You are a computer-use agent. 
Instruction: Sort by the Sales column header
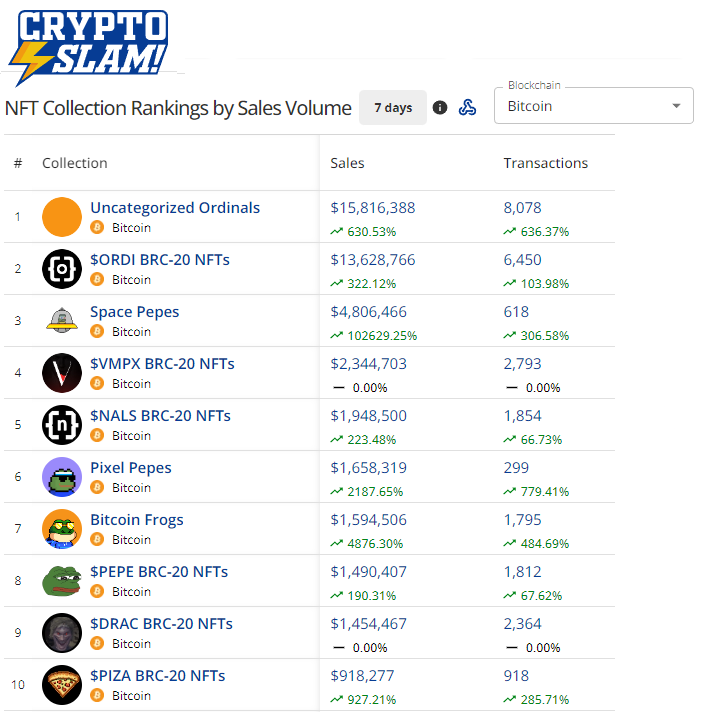point(347,163)
